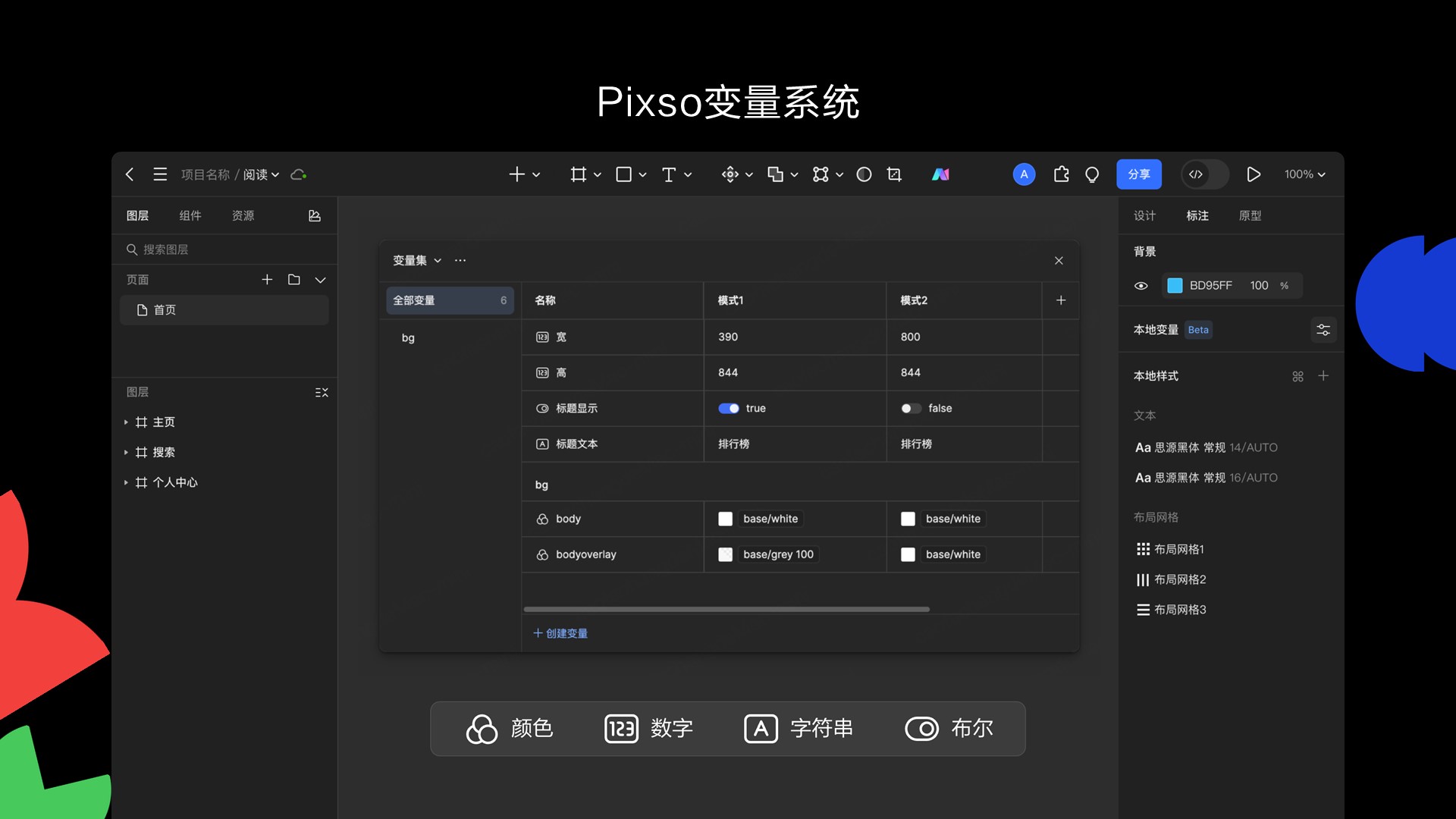Switch to the Components tab
Screen dimensions: 1456x819
(190, 216)
